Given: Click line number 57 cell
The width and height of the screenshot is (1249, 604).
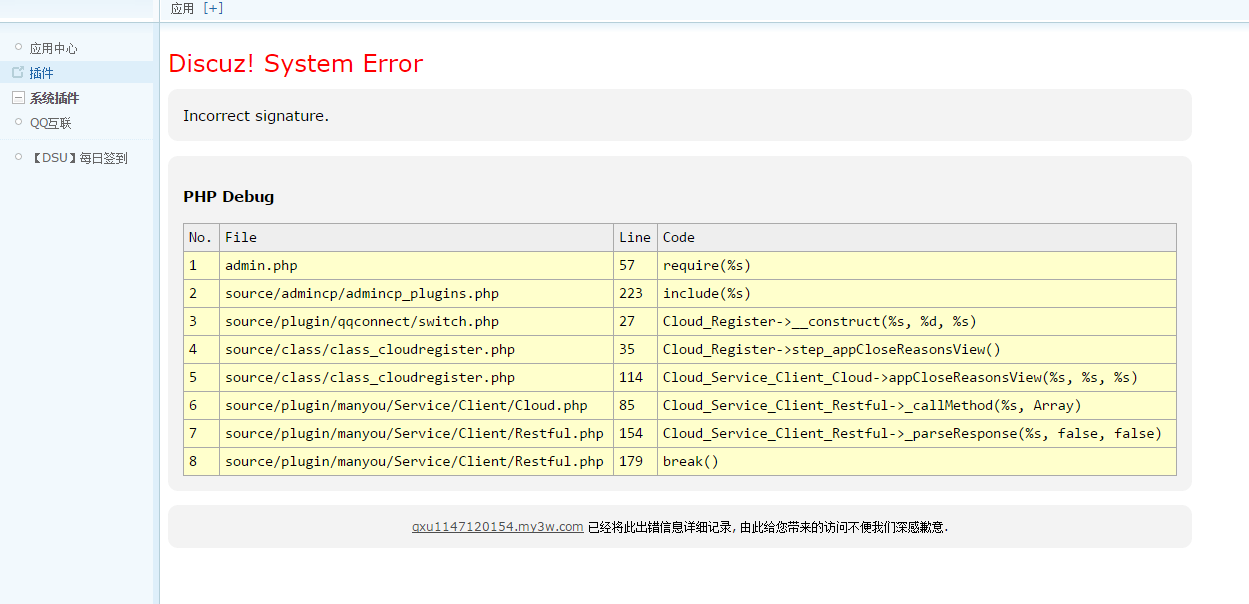Looking at the screenshot, I should [635, 265].
